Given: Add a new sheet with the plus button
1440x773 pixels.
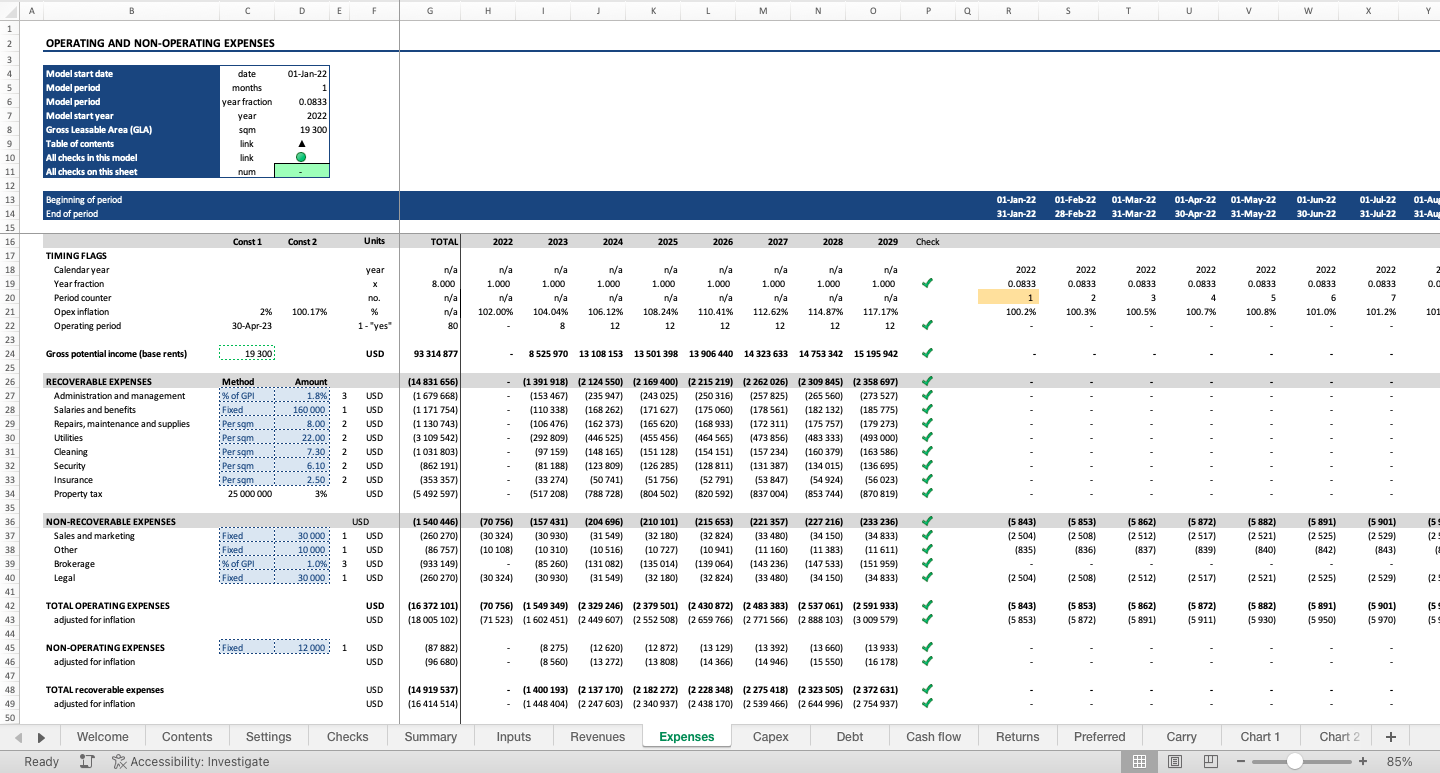Looking at the screenshot, I should click(1390, 736).
